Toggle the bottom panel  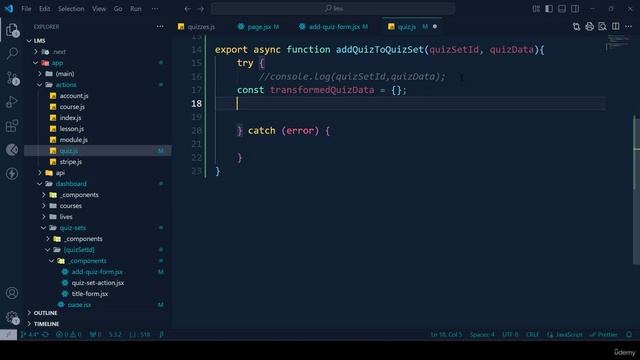[x=562, y=9]
